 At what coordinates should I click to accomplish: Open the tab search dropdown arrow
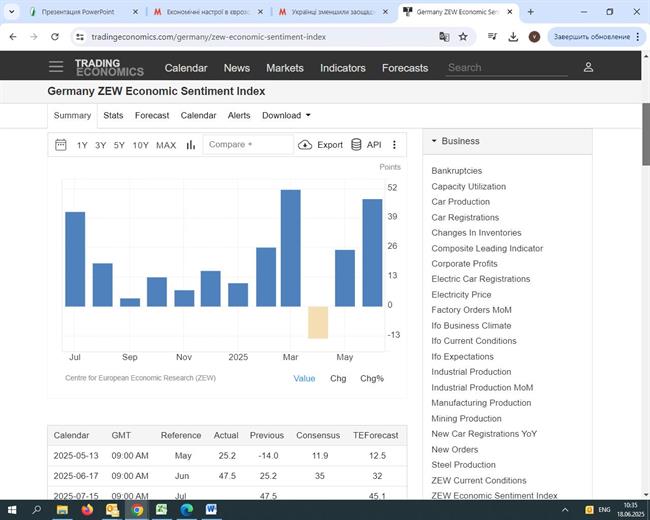tap(12, 12)
